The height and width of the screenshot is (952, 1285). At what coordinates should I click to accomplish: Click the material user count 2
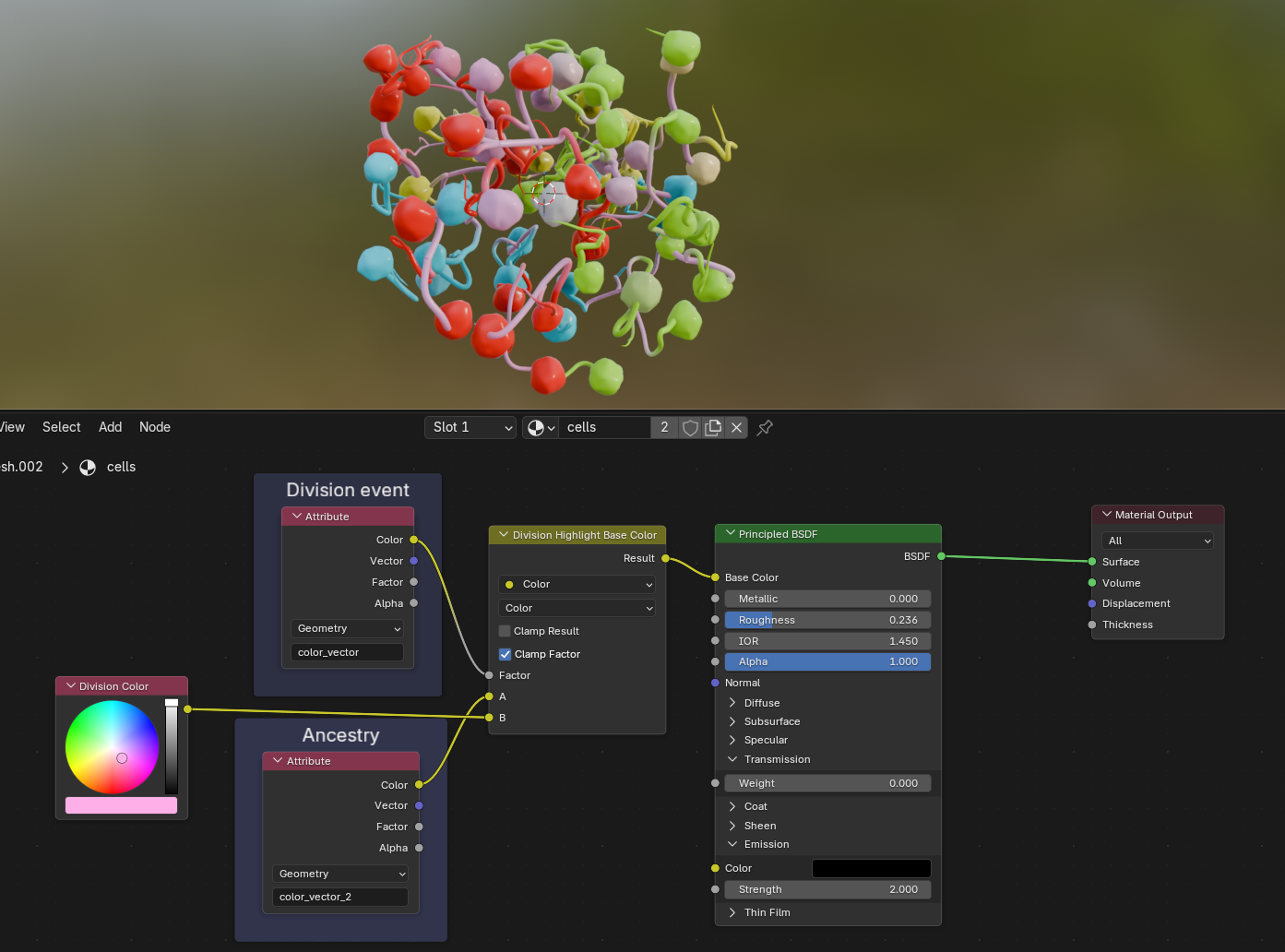click(664, 428)
